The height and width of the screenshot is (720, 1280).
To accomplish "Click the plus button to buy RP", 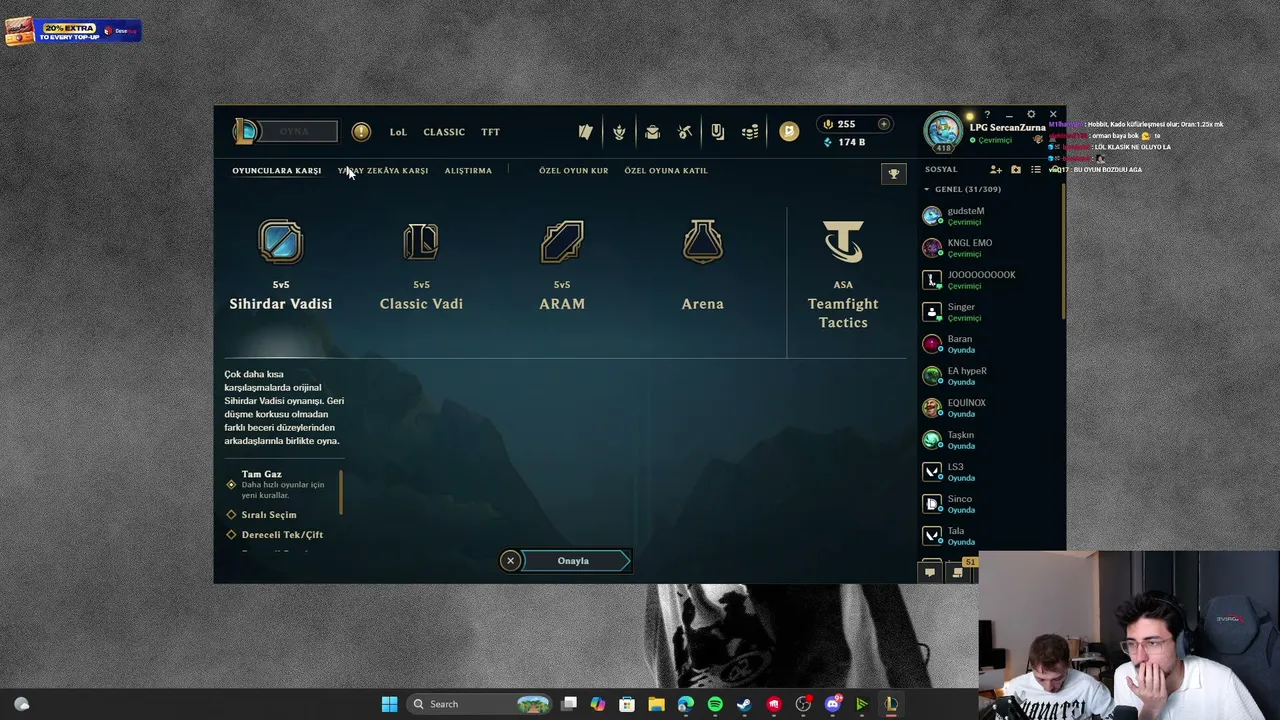I will [x=883, y=124].
